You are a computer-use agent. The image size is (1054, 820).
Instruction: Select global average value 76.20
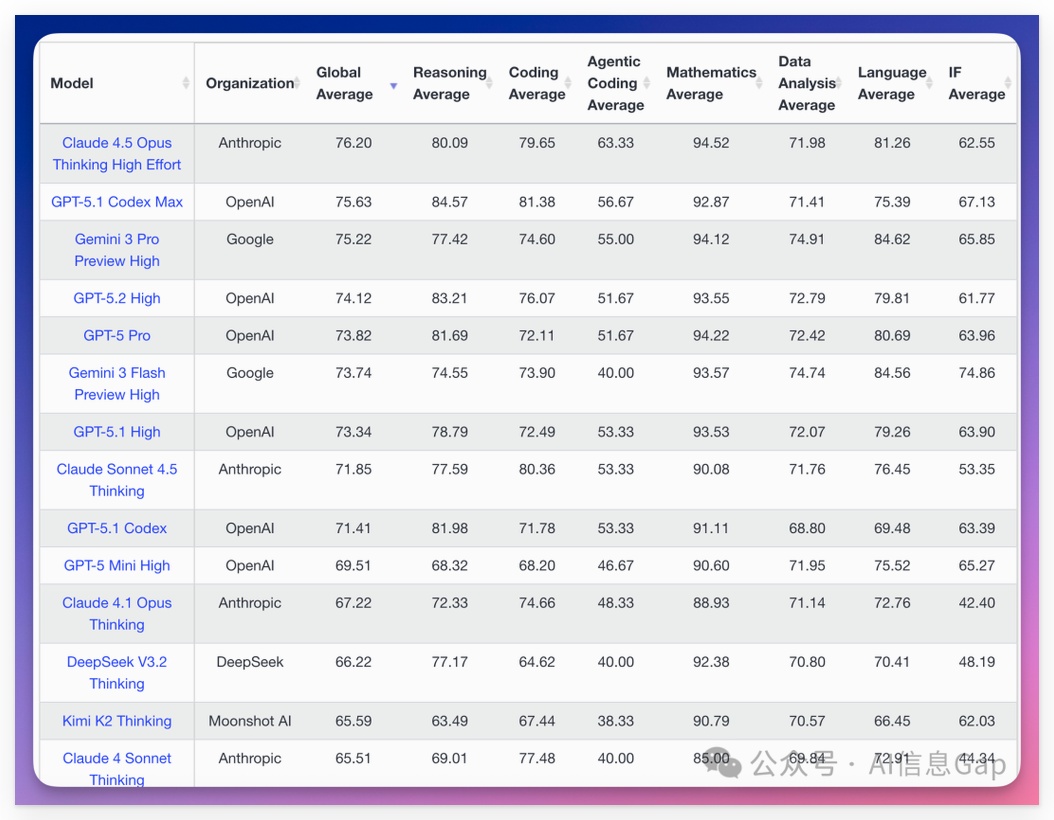[354, 143]
